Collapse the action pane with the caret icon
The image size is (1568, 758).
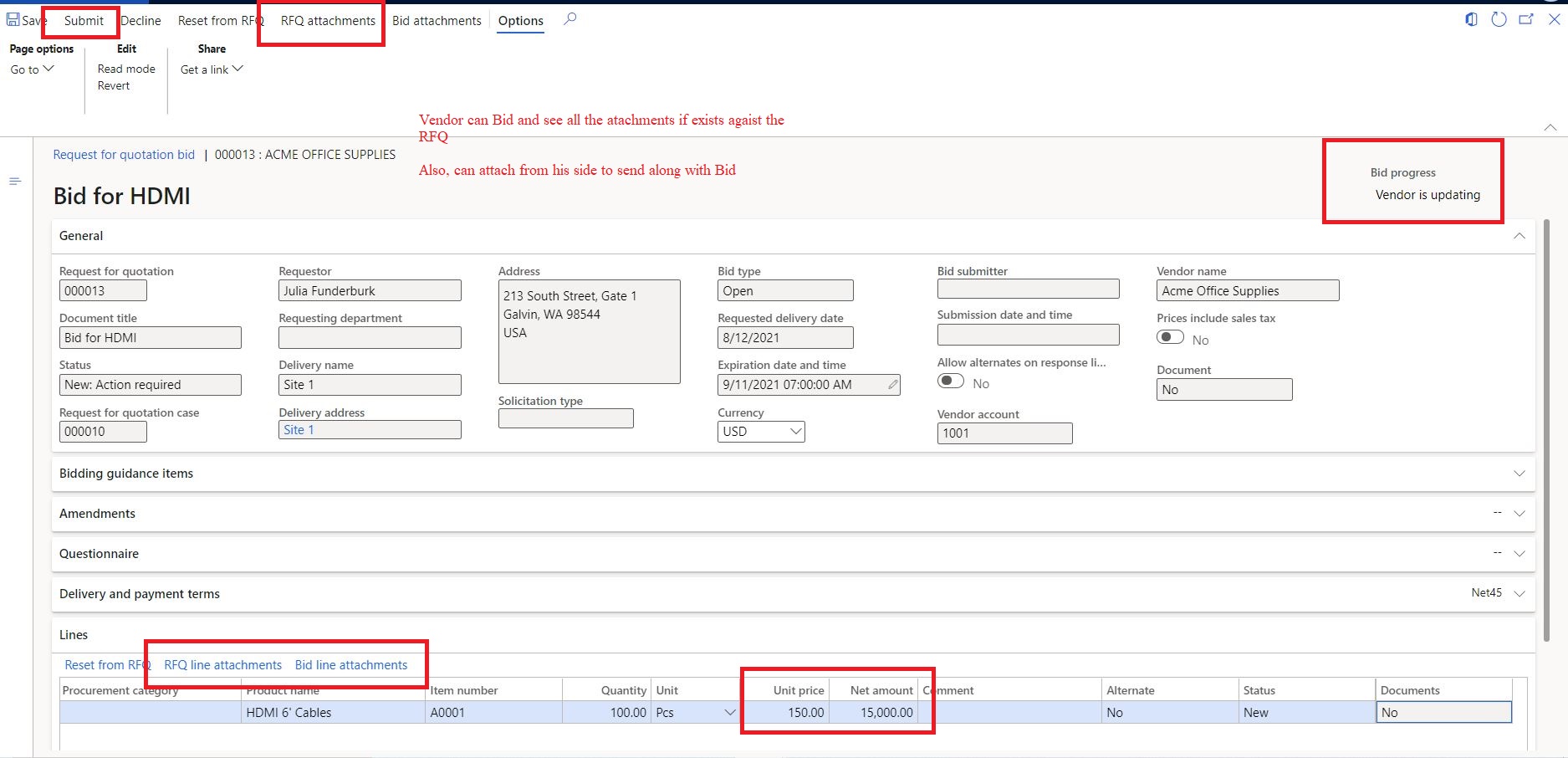tap(1551, 127)
